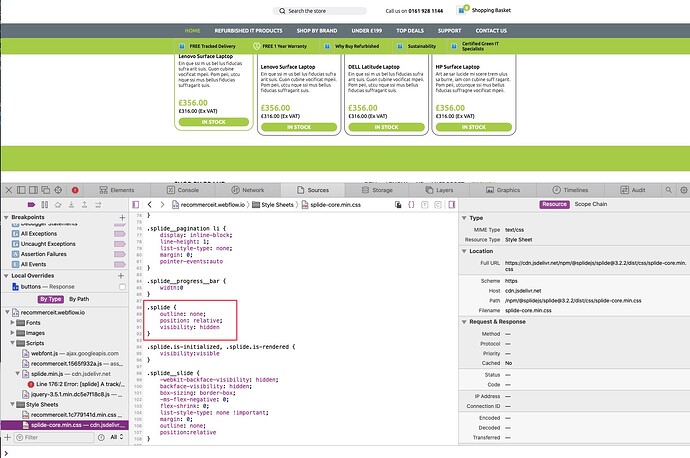
Task: Hide the left navigation sidebar
Action: click(x=136, y=205)
